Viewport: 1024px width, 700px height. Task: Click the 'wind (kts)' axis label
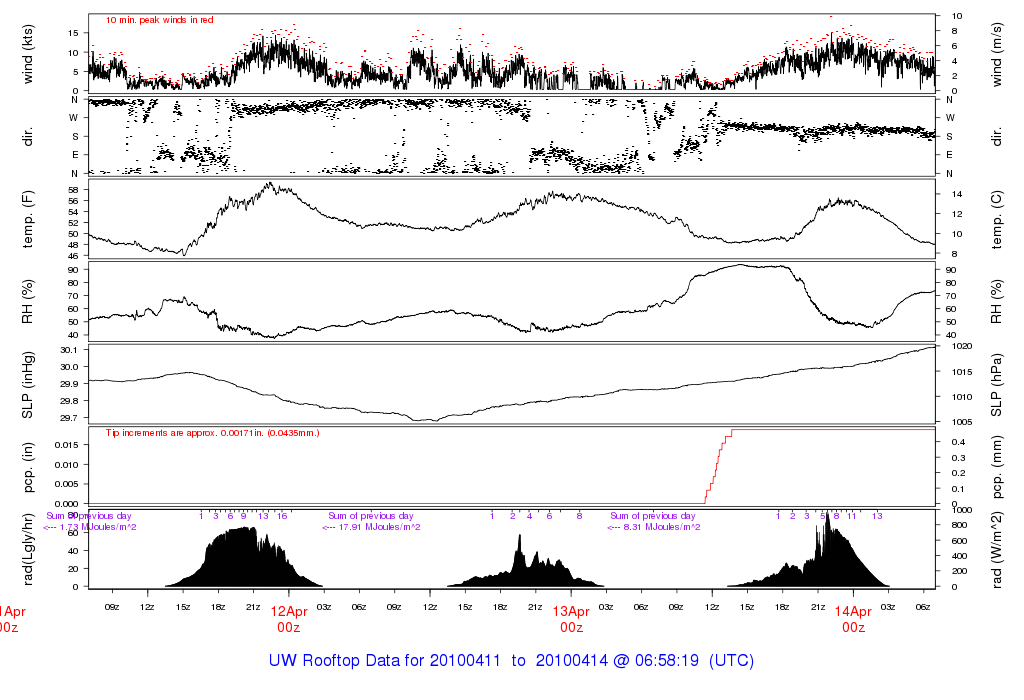(27, 54)
